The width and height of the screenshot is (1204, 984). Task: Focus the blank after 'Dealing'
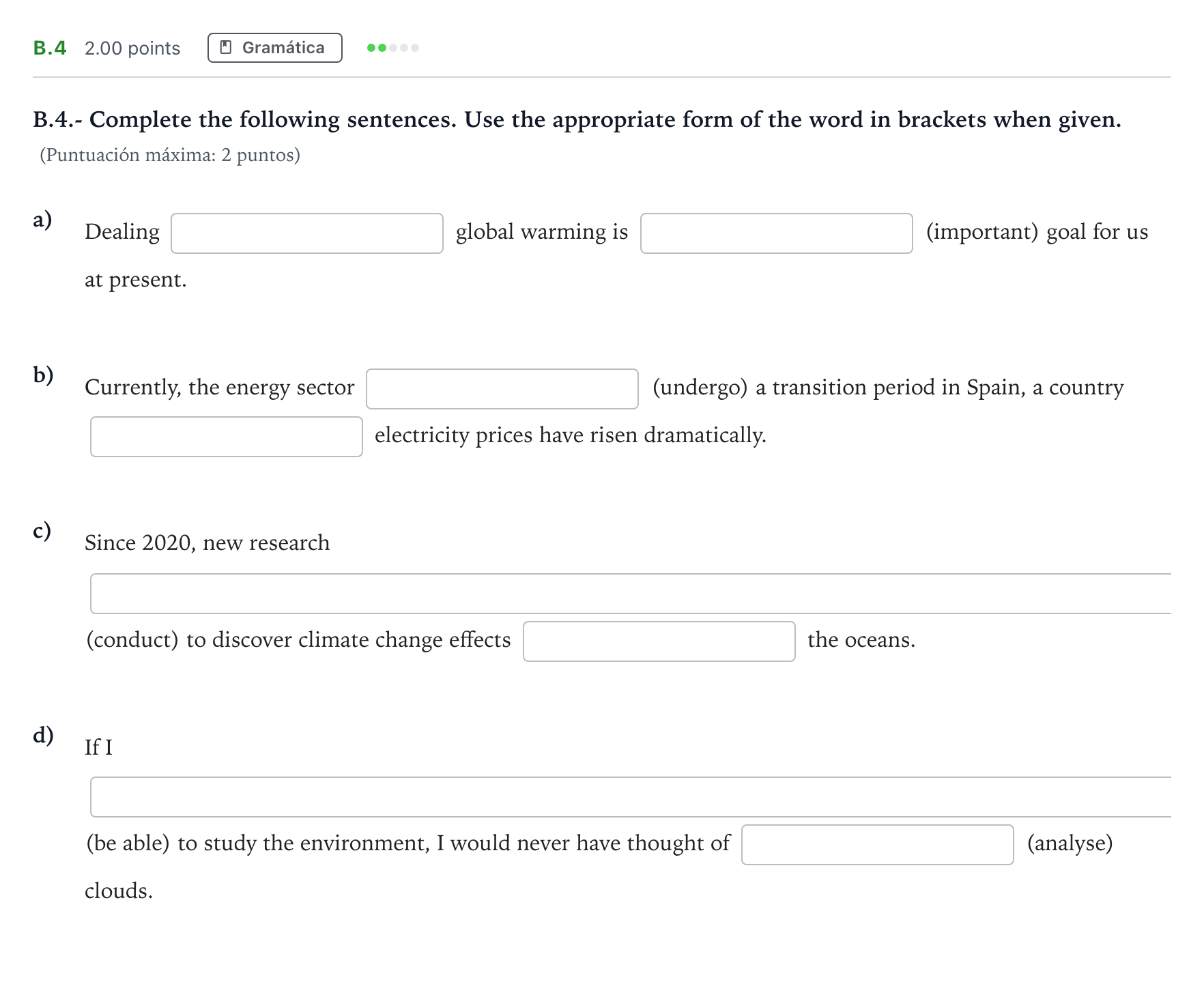[x=307, y=233]
